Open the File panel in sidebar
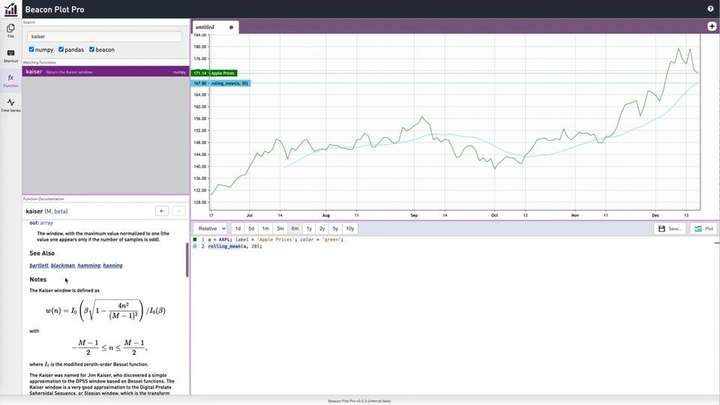This screenshot has height=405, width=720. coord(10,30)
